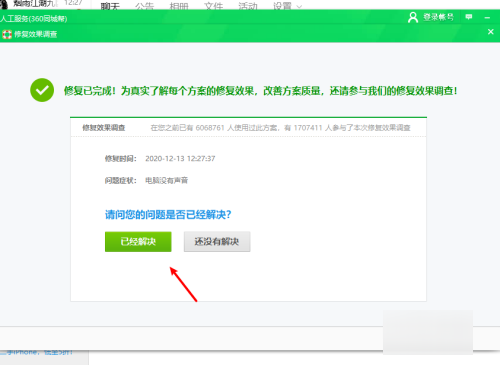500x365 pixels.
Task: Open the feedback message icon in title bar
Action: point(469,17)
